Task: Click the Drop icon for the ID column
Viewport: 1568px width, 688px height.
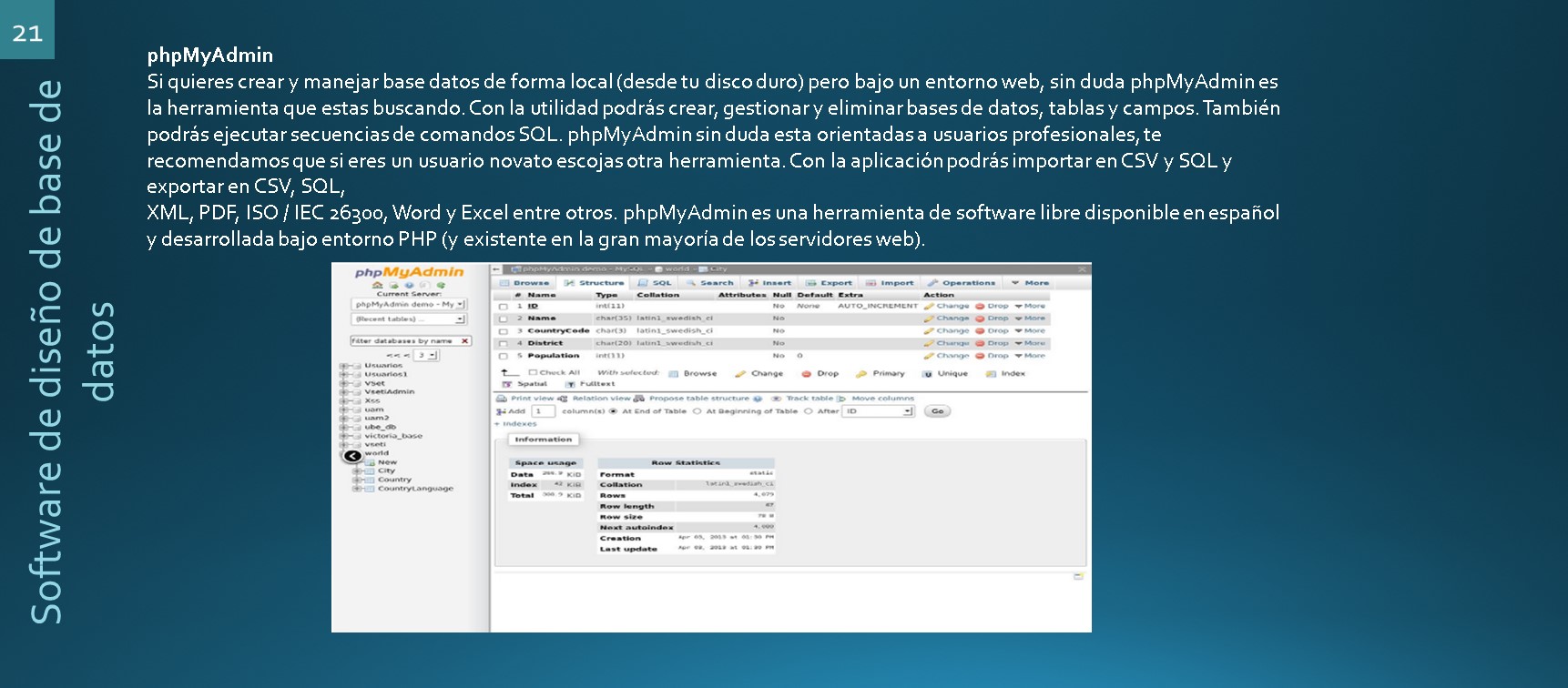Action: click(x=980, y=307)
